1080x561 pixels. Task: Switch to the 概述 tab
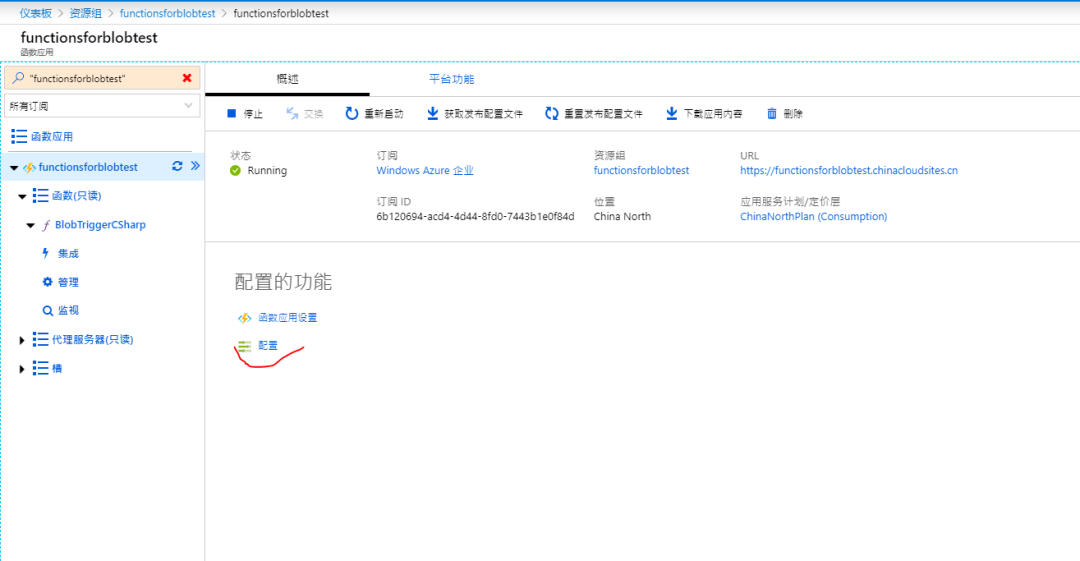click(x=287, y=79)
